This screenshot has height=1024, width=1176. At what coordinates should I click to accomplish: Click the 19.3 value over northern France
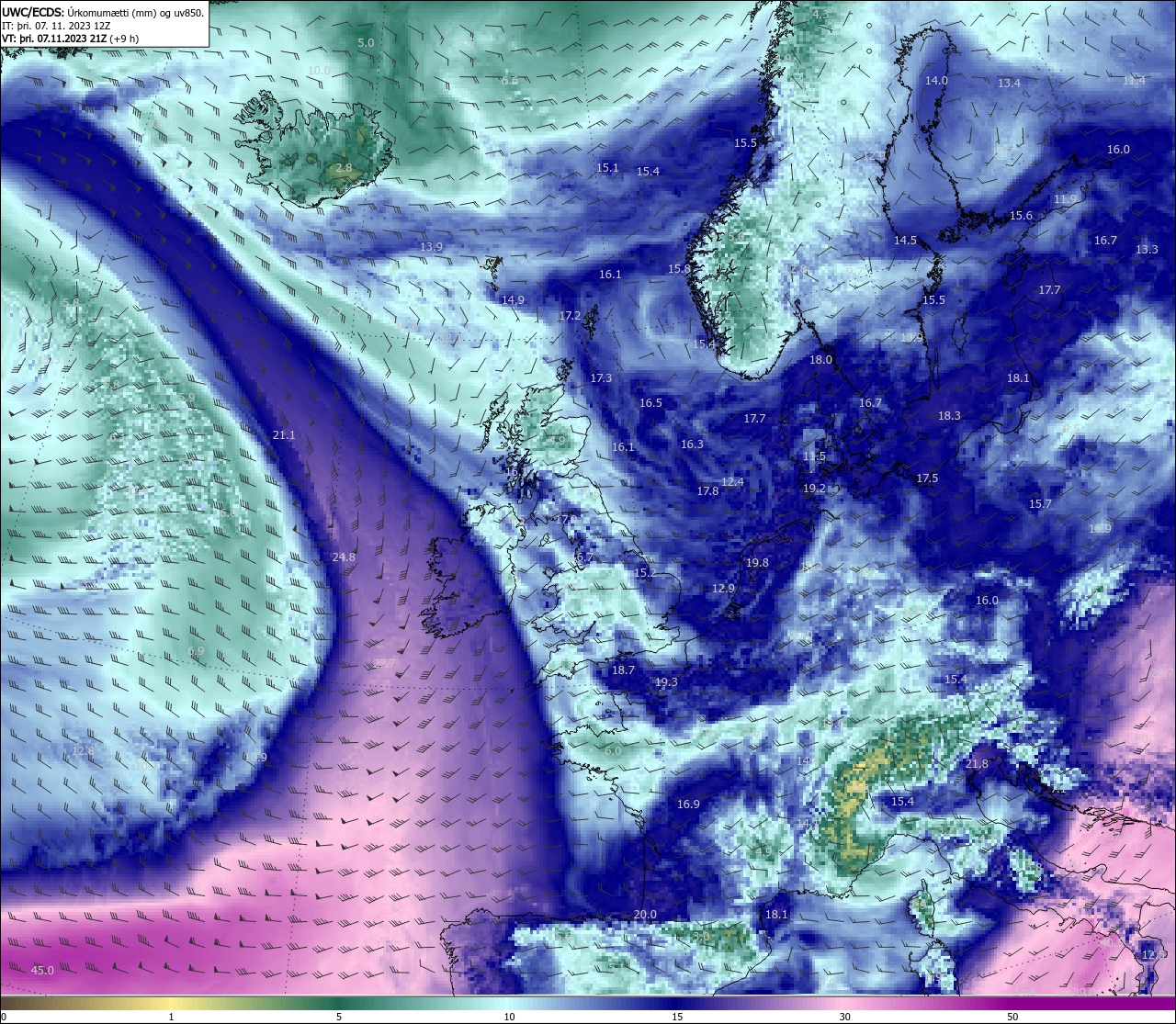click(666, 681)
